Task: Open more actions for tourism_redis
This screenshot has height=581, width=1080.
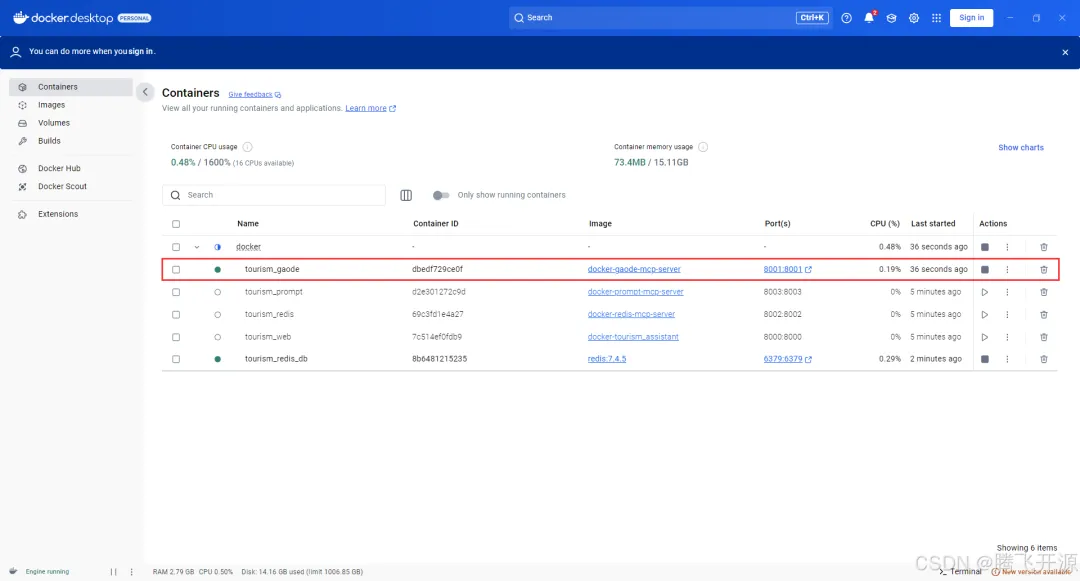Action: (x=1007, y=315)
